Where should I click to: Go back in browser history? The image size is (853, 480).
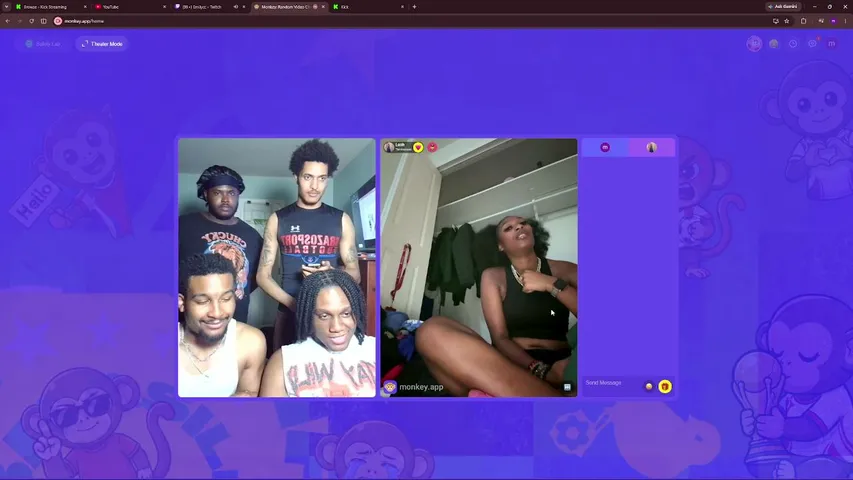tap(8, 21)
